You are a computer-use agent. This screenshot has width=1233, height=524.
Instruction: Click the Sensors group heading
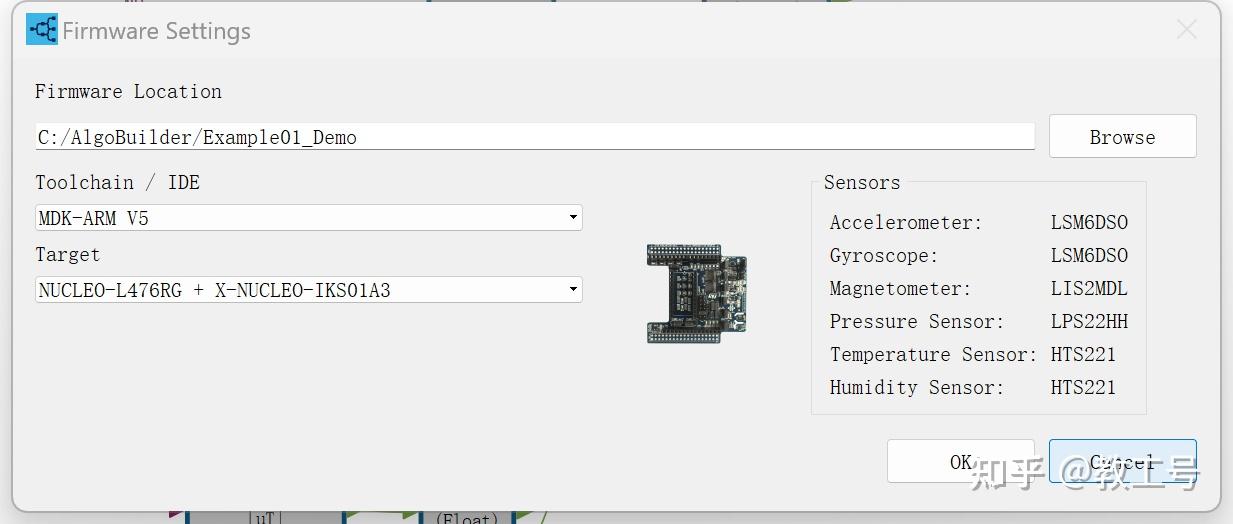[861, 182]
